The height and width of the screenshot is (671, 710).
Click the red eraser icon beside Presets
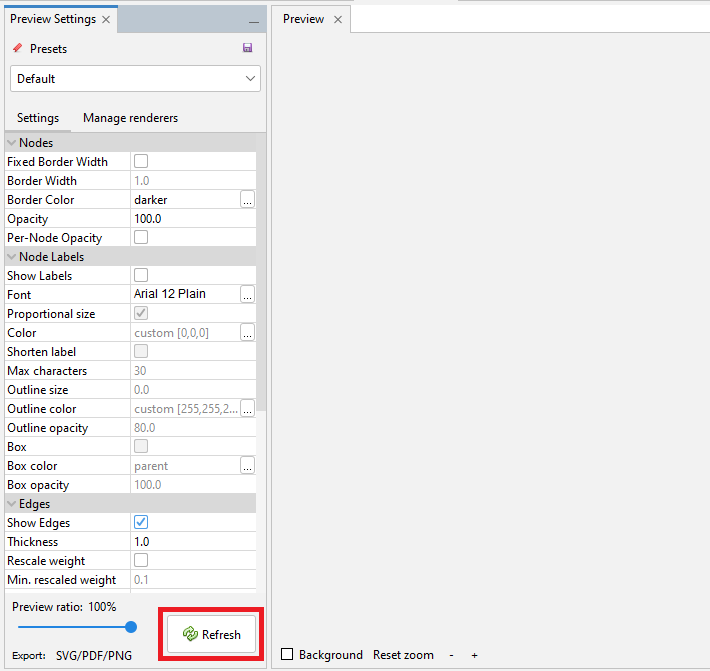point(18,48)
